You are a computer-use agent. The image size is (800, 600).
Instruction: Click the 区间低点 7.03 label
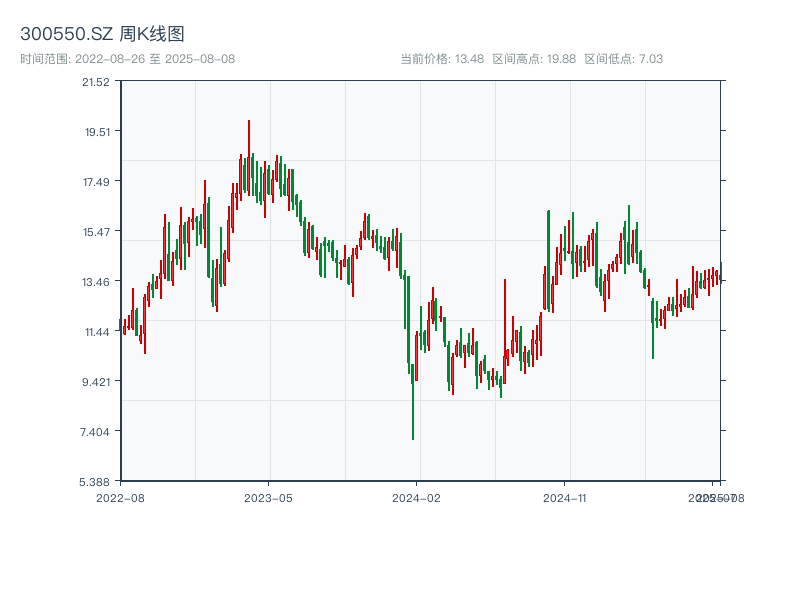(624, 59)
